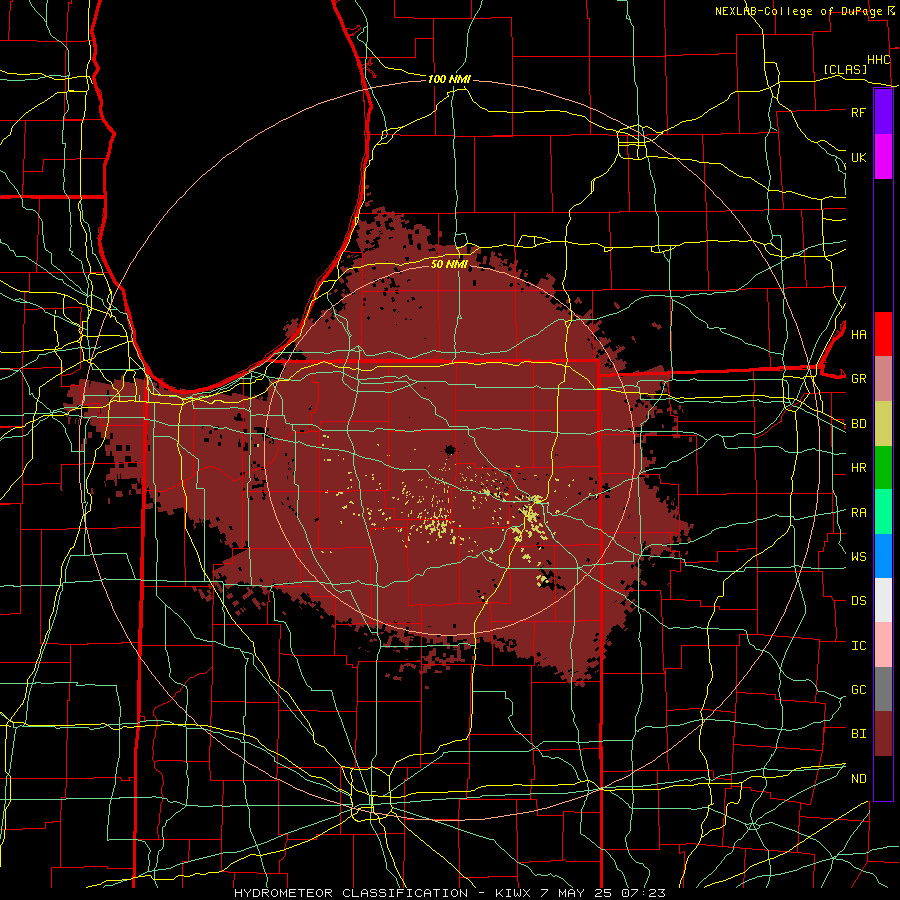900x900 pixels.
Task: Click the DS legend label
Action: pyautogui.click(x=858, y=601)
